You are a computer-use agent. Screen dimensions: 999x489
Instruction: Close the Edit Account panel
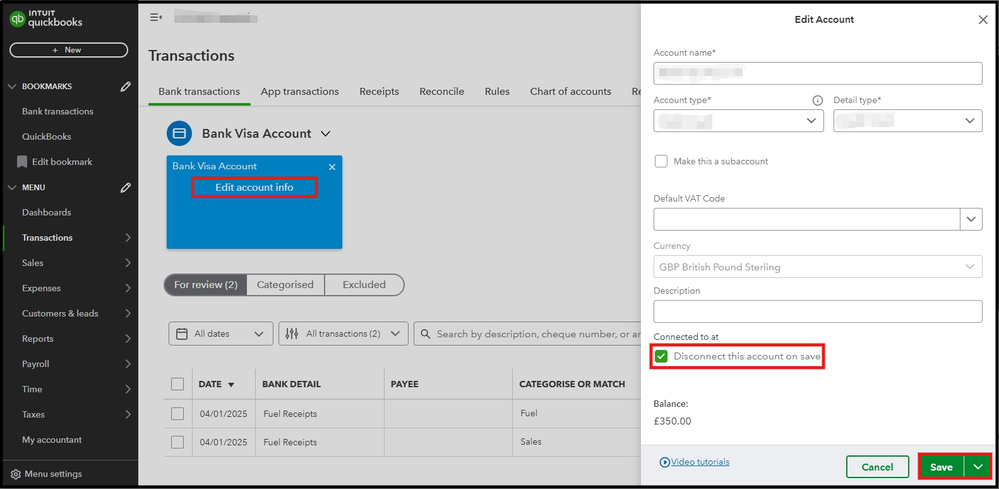point(983,20)
